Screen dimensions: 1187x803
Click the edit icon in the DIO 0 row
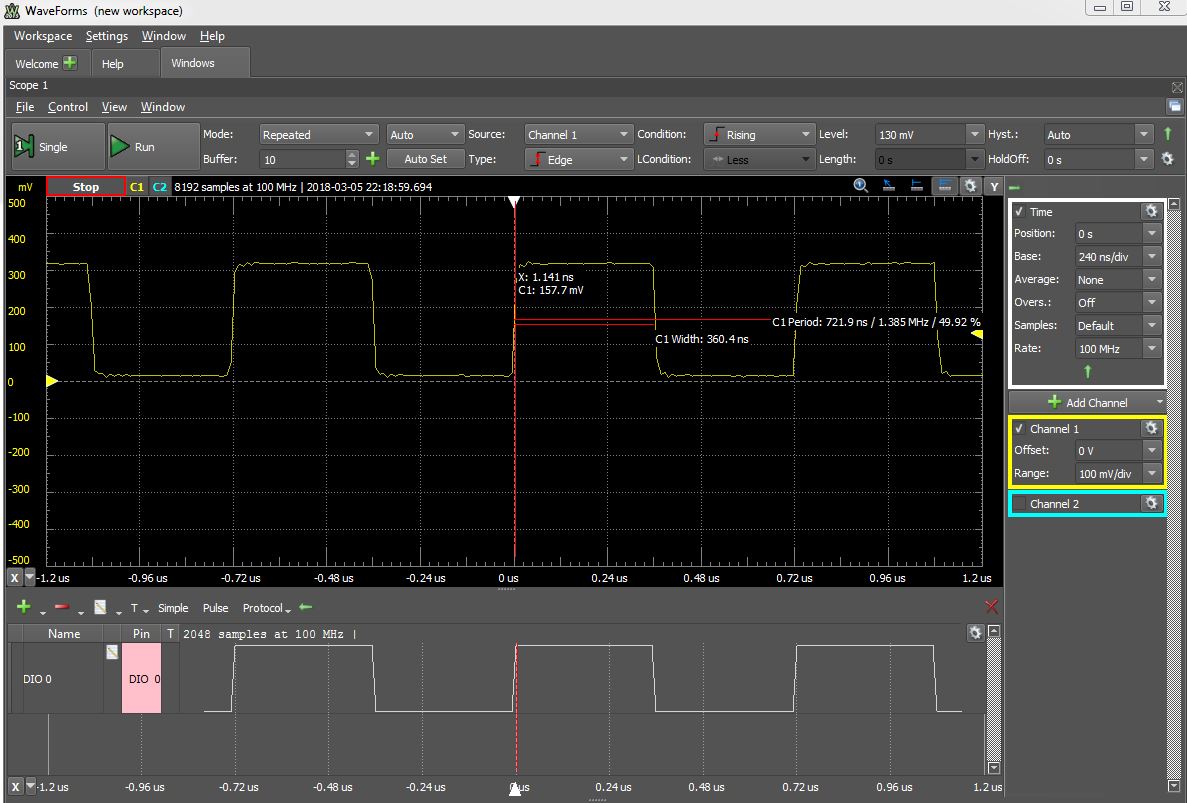pos(112,652)
